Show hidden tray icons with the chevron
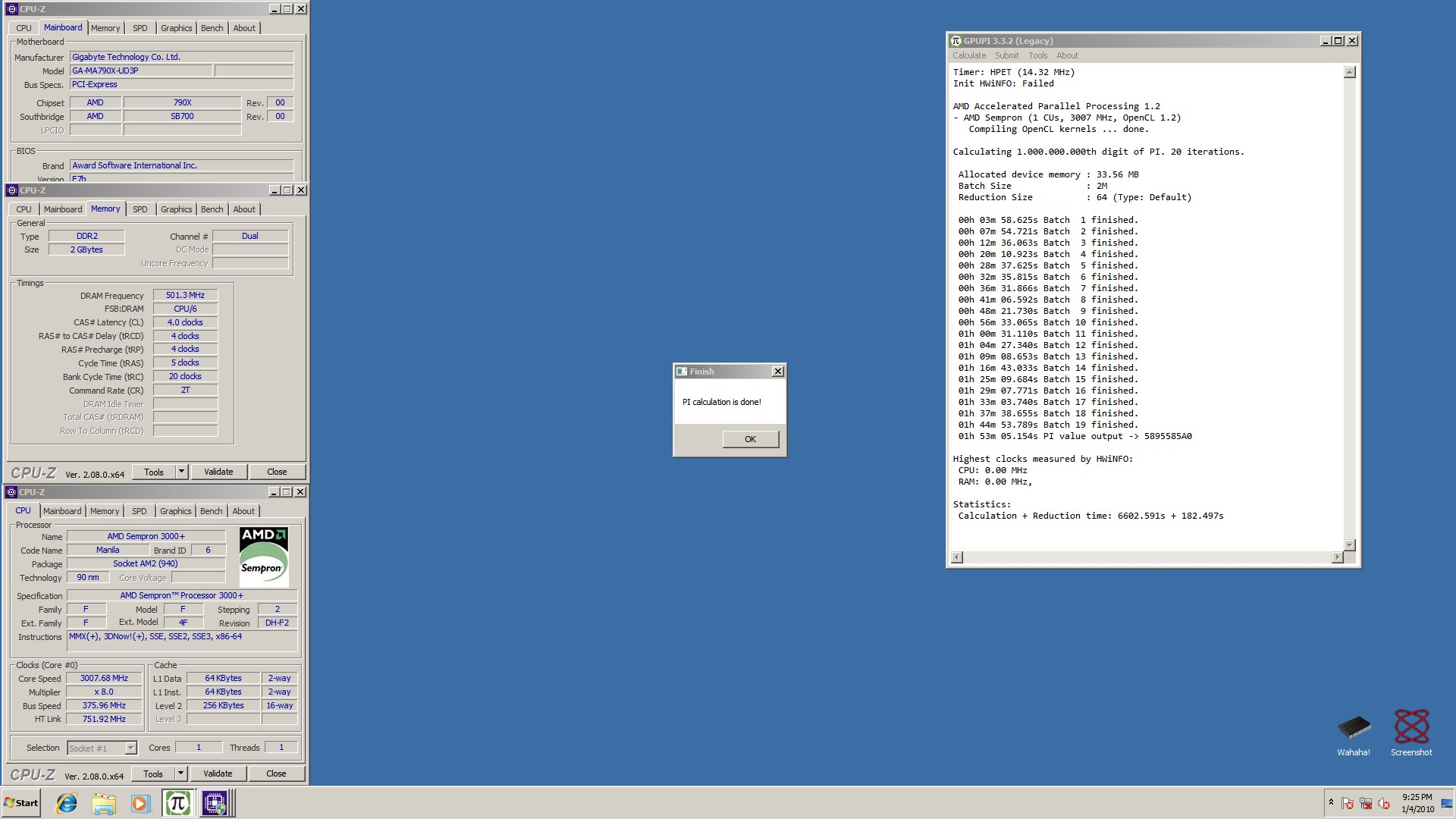 (1331, 802)
